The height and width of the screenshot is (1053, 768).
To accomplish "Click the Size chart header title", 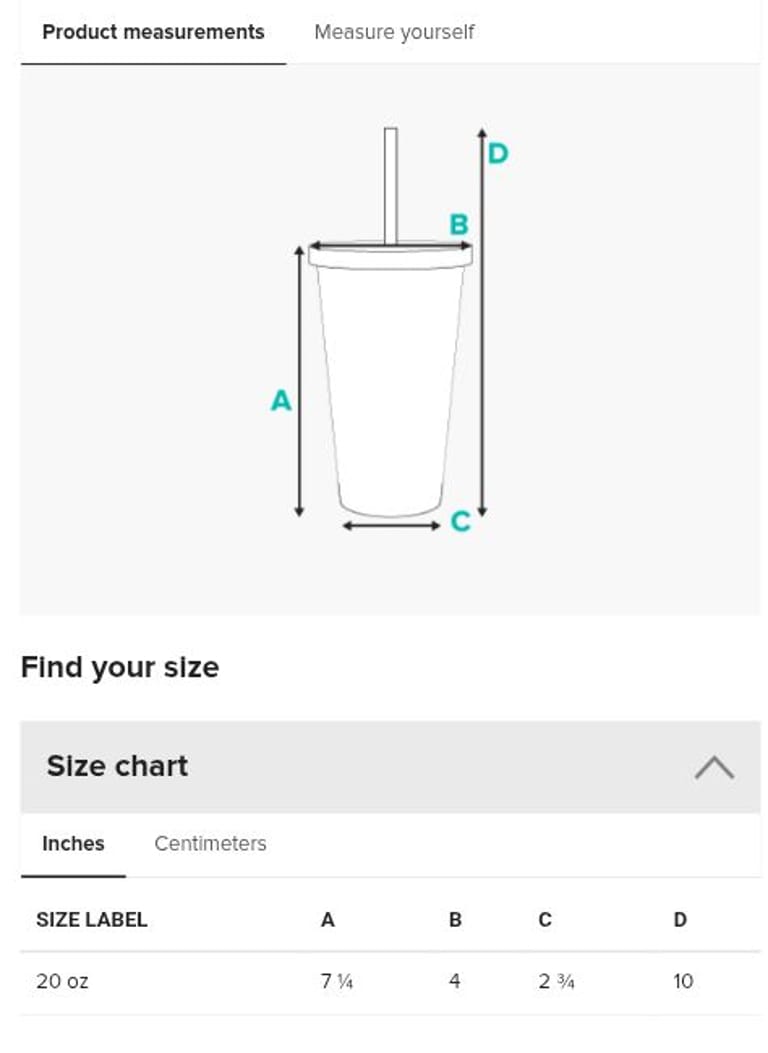I will (117, 766).
